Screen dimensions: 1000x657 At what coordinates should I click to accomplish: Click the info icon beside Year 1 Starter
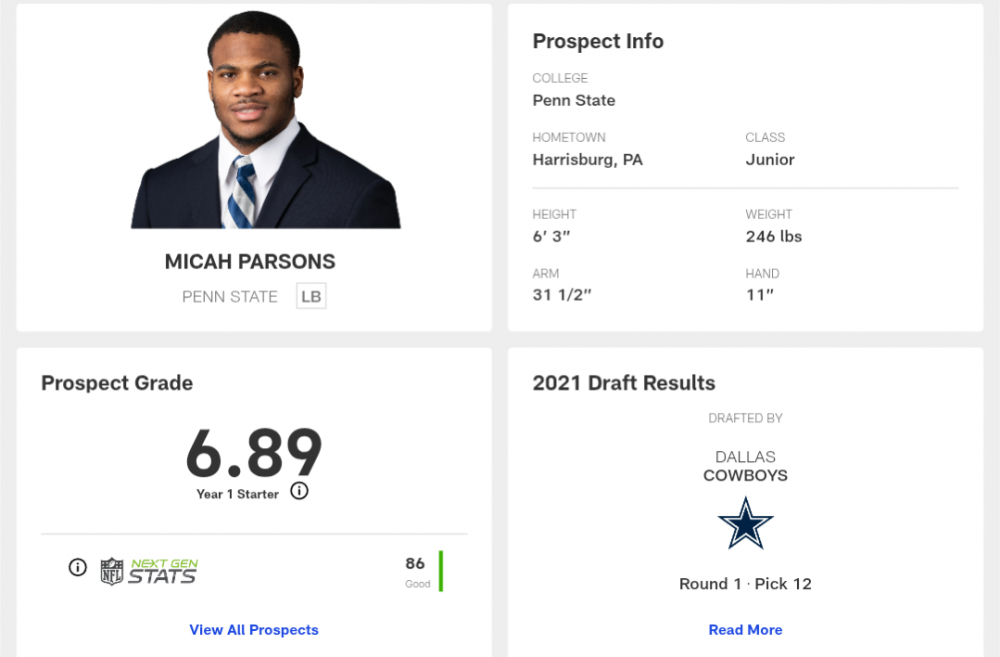(x=299, y=491)
